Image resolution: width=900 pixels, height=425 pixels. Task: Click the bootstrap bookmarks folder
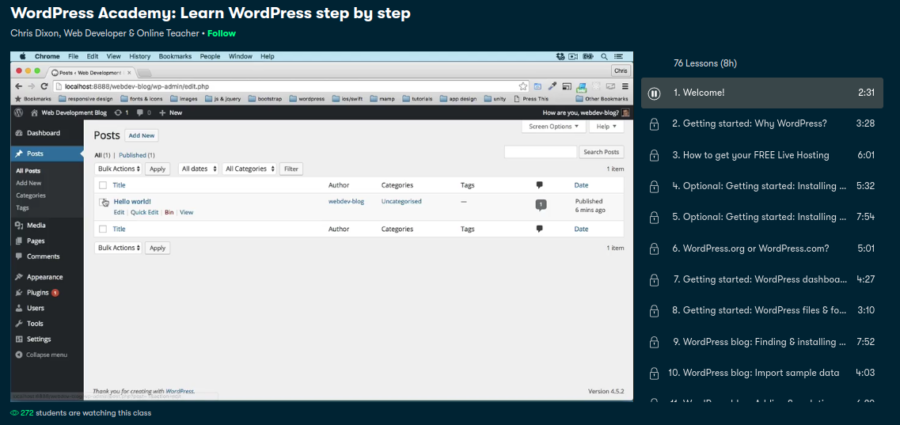click(265, 99)
